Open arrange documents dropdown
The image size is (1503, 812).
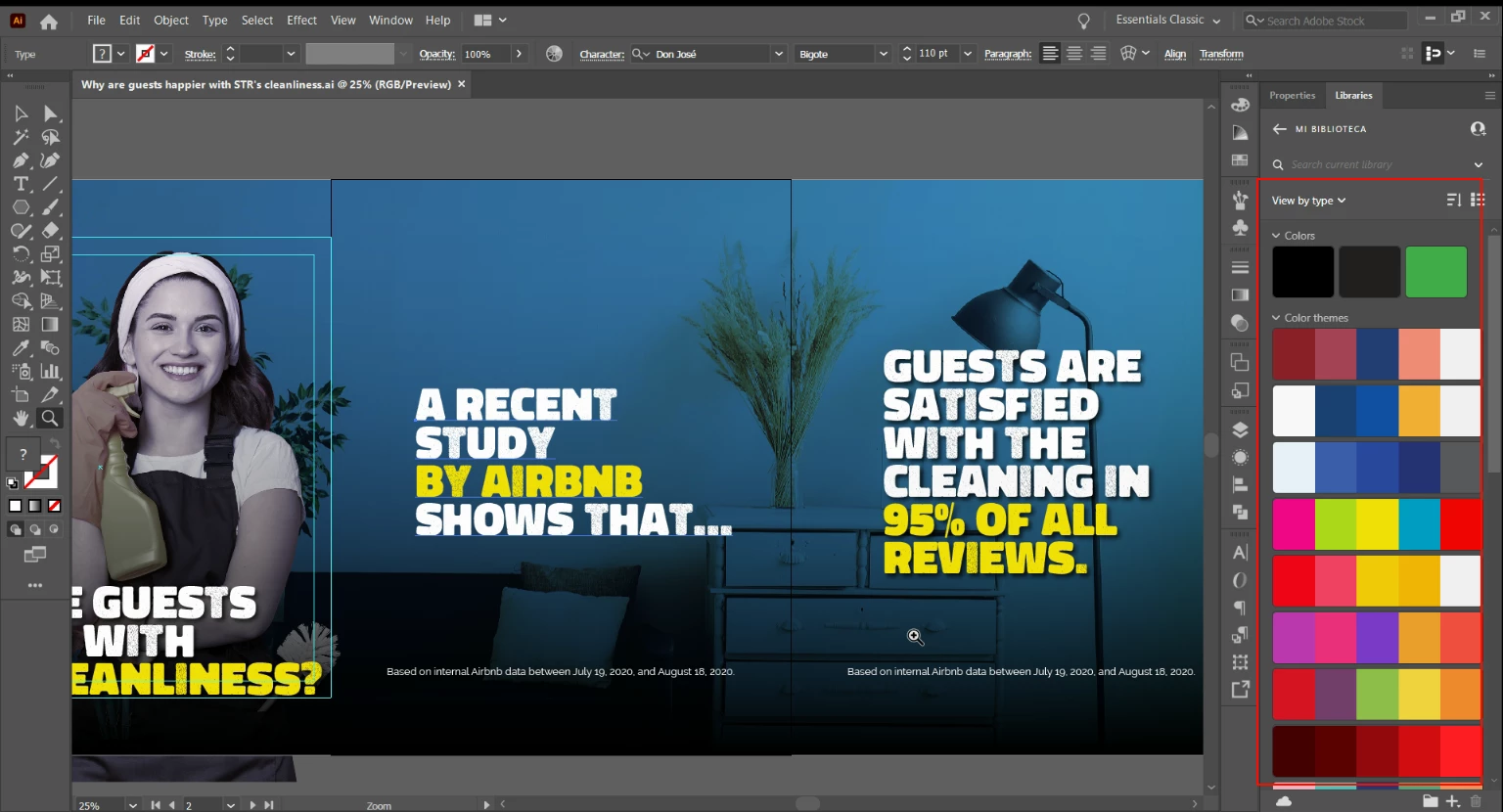(x=490, y=20)
